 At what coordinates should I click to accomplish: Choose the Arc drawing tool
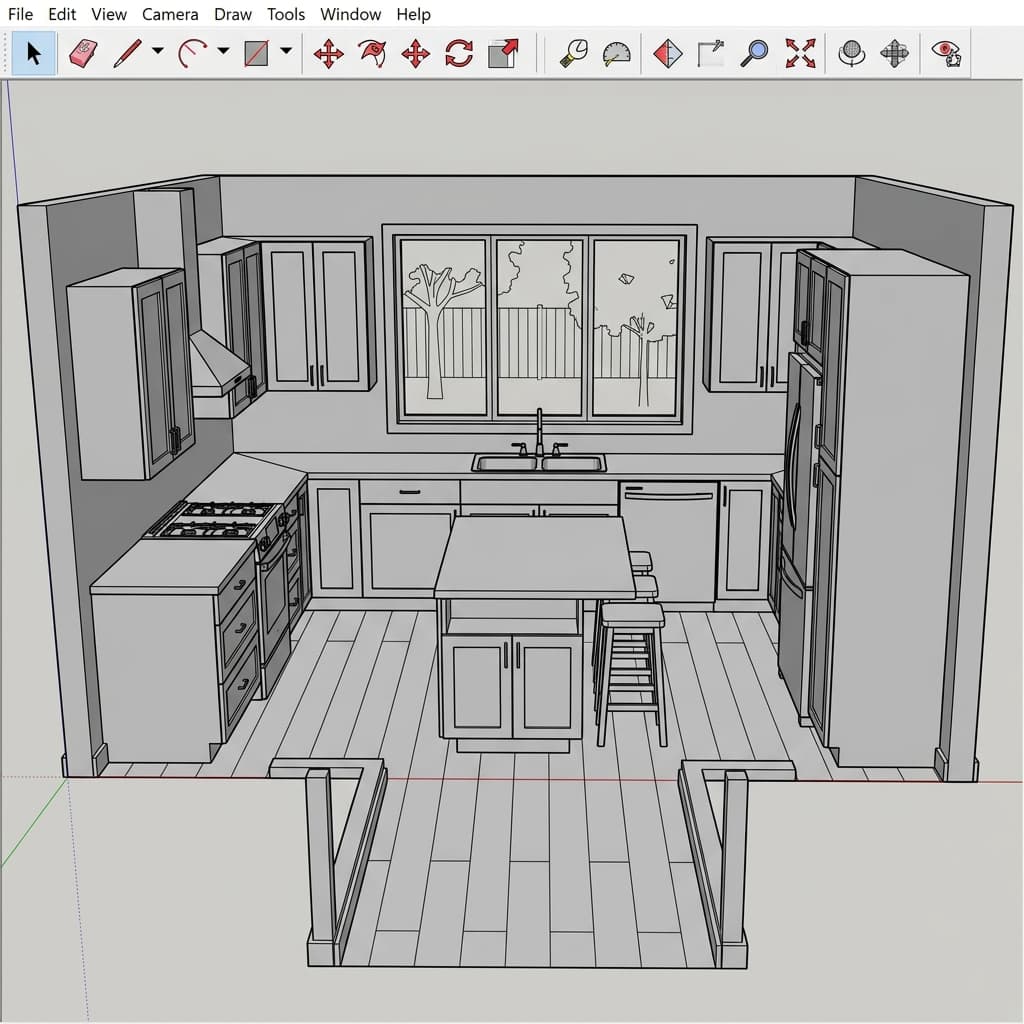(192, 53)
